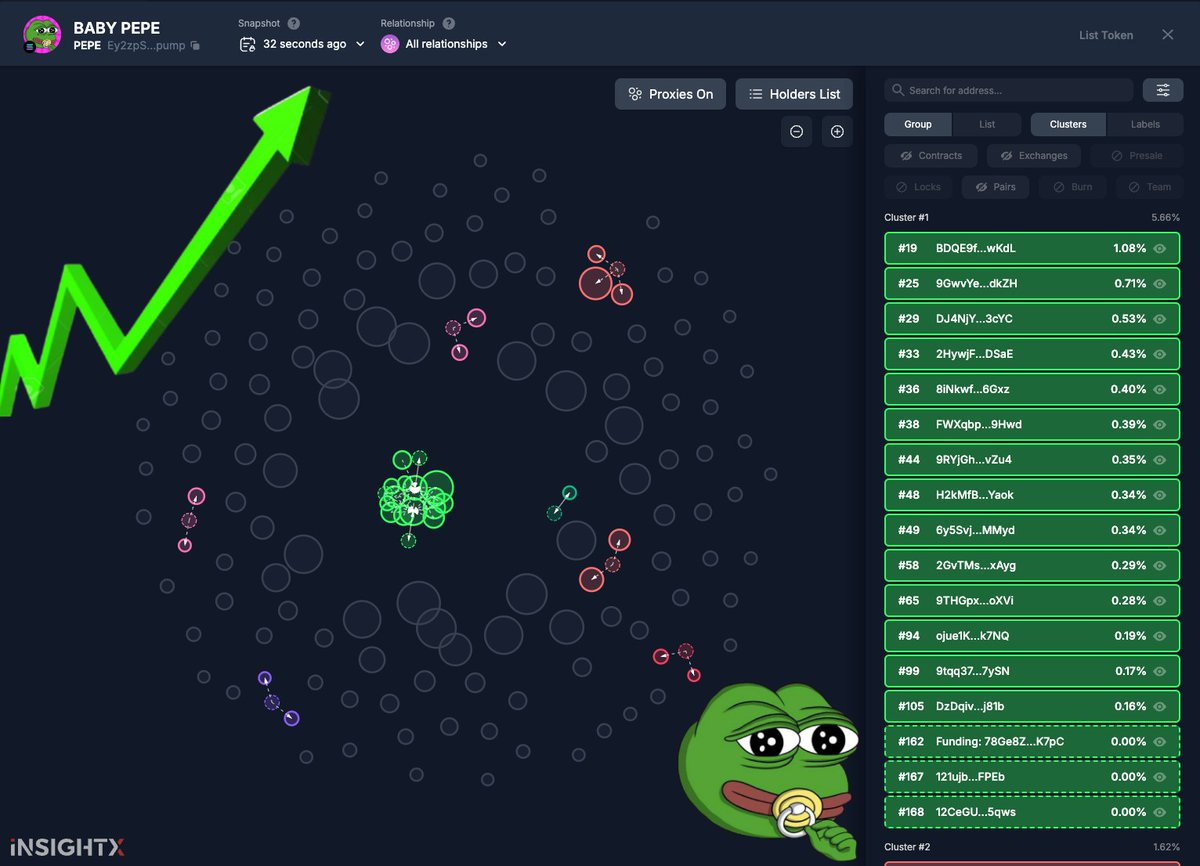Turn off Proxies On button

[670, 94]
